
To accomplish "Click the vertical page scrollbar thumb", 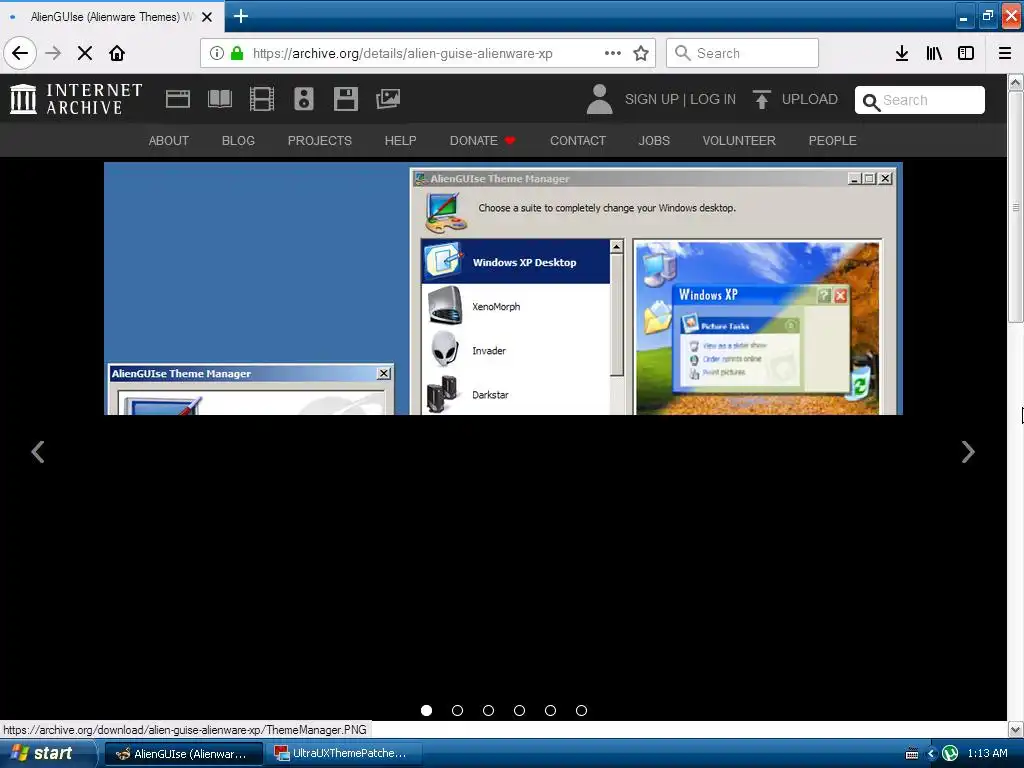I will click(x=1015, y=206).
